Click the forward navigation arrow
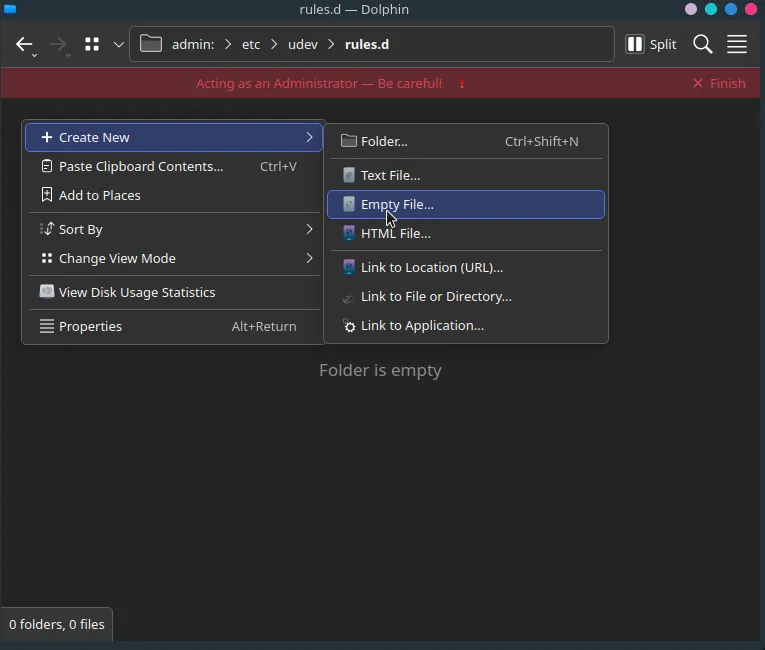Viewport: 765px width, 650px height. click(58, 44)
